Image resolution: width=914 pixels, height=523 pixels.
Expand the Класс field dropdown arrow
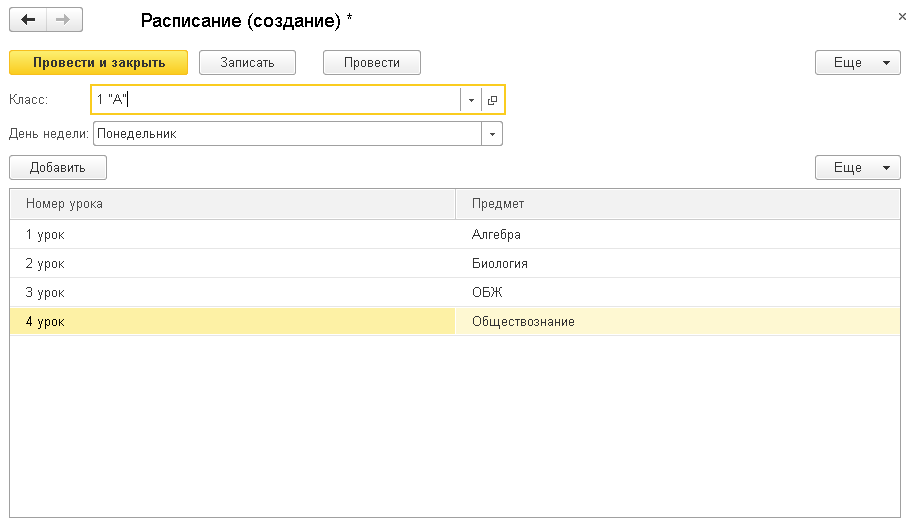pos(471,100)
